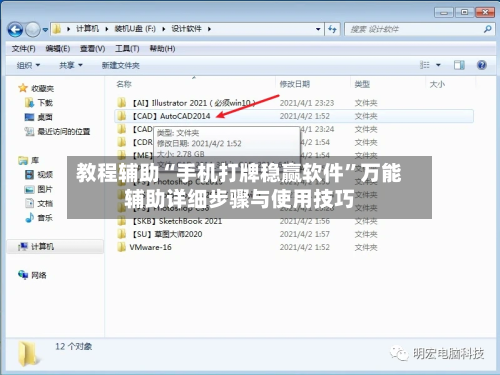This screenshot has width=500, height=375.
Task: Toggle the preview pane icon
Action: pyautogui.click(x=459, y=65)
